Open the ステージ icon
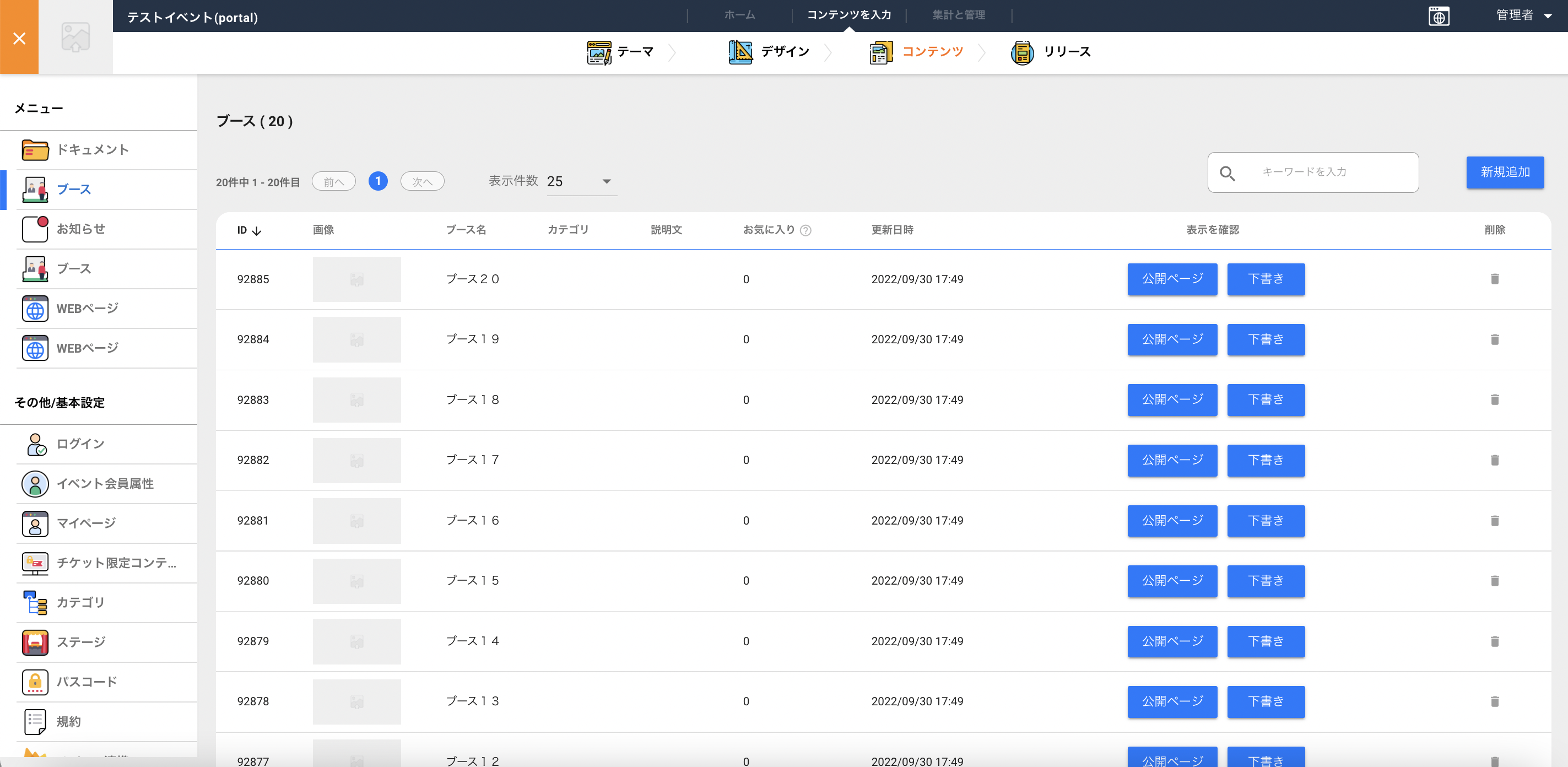Viewport: 1568px width, 767px height. tap(35, 642)
